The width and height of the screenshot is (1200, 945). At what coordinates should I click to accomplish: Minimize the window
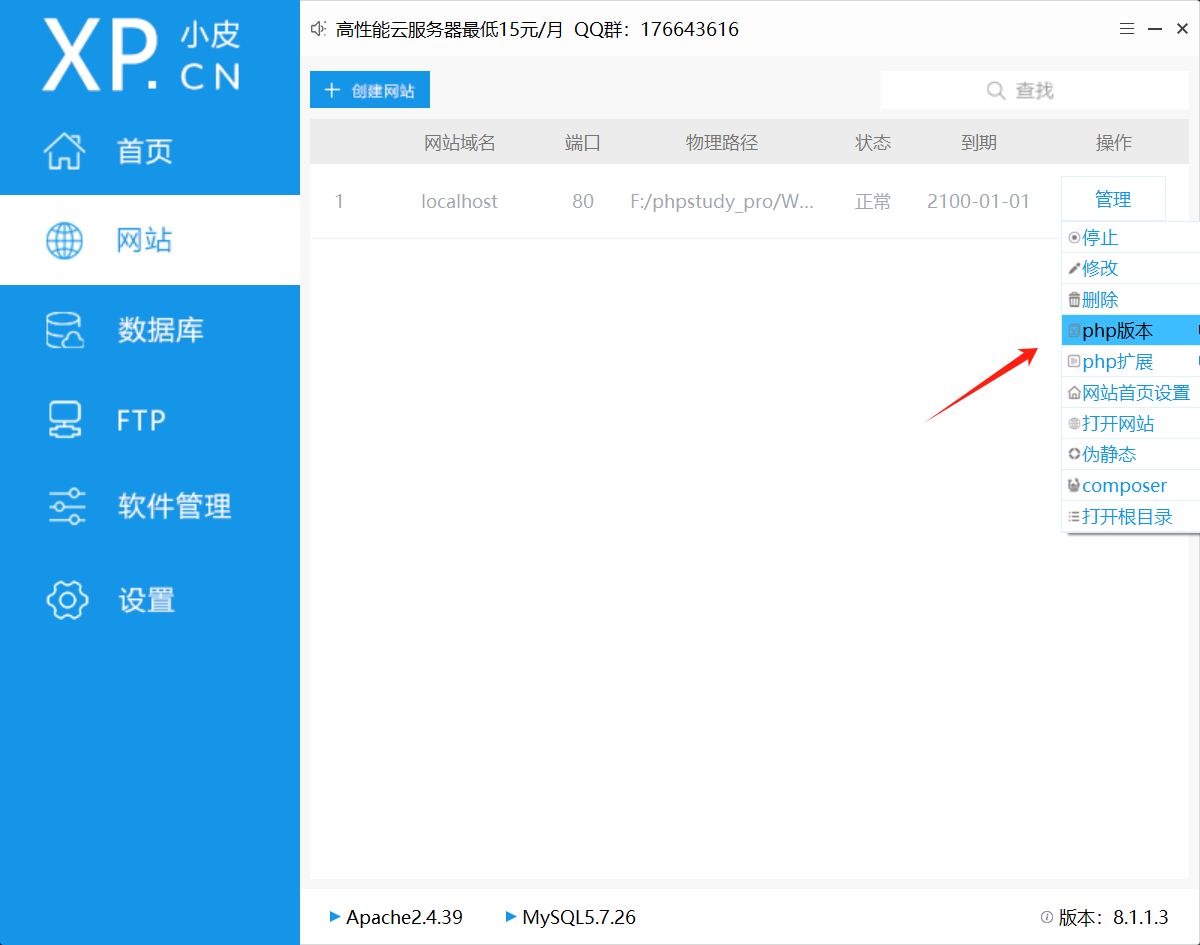pos(1155,29)
